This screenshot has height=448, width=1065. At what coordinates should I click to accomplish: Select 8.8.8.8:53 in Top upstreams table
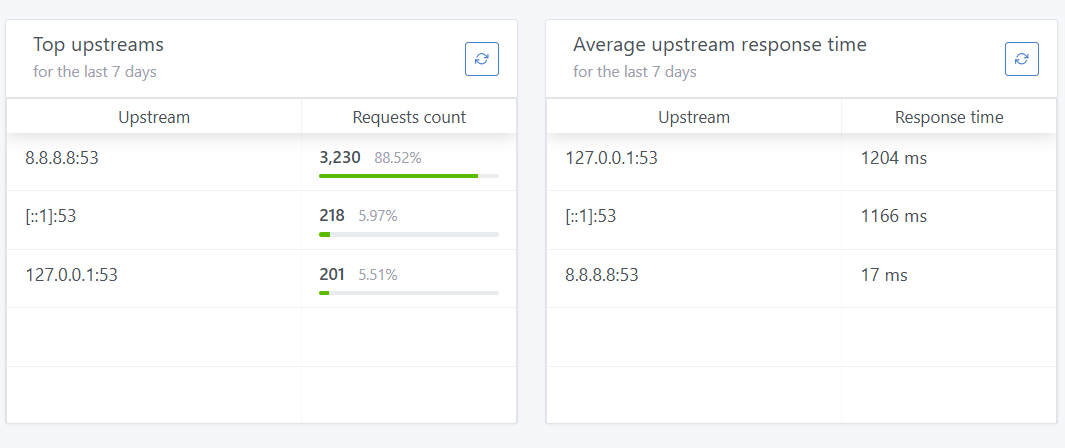[62, 157]
